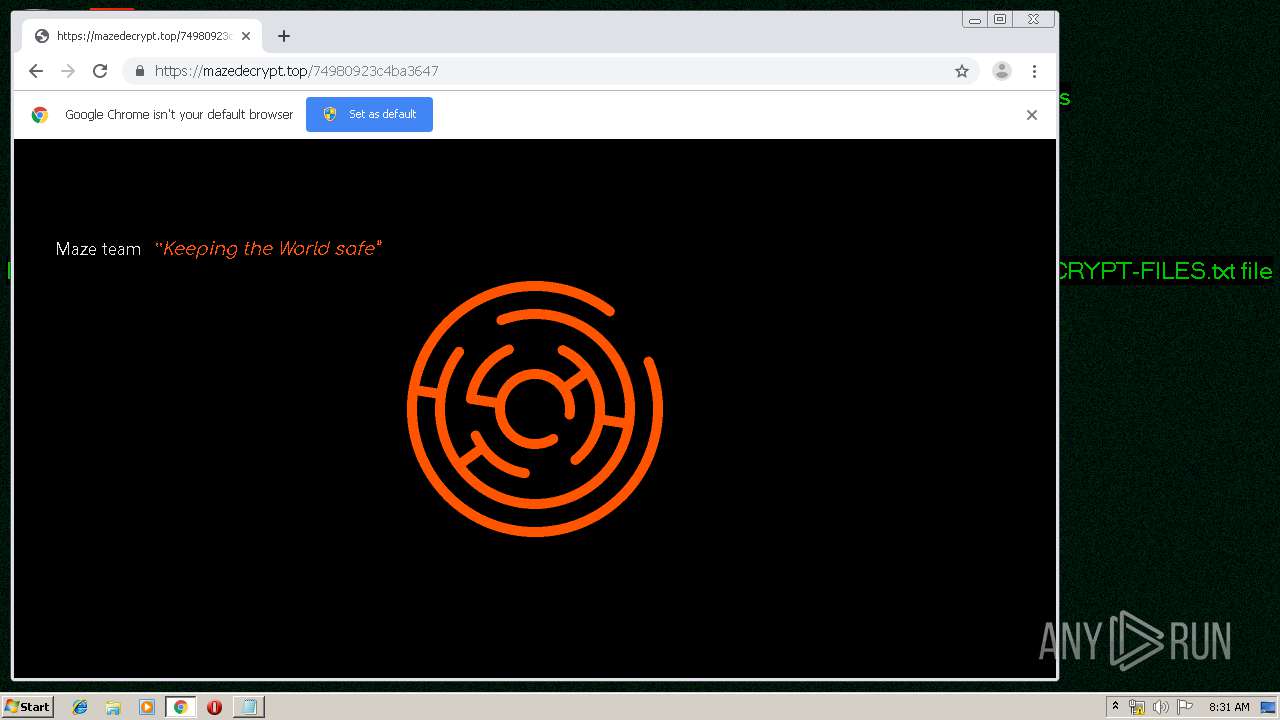Click the 8:31 AM taskbar clock
Viewport: 1280px width, 720px height.
pyautogui.click(x=1229, y=707)
